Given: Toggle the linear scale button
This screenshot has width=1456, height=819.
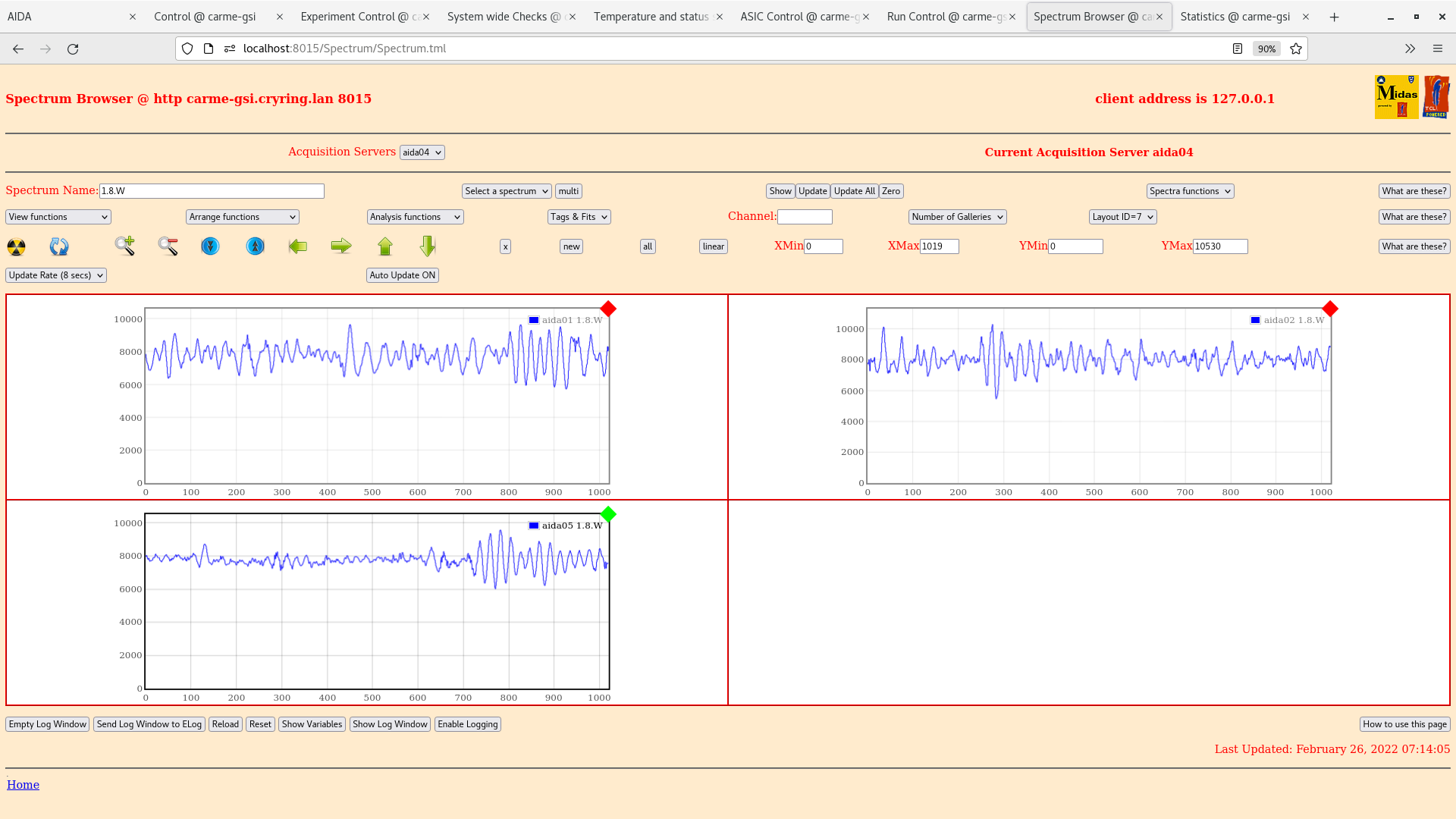Looking at the screenshot, I should [713, 246].
